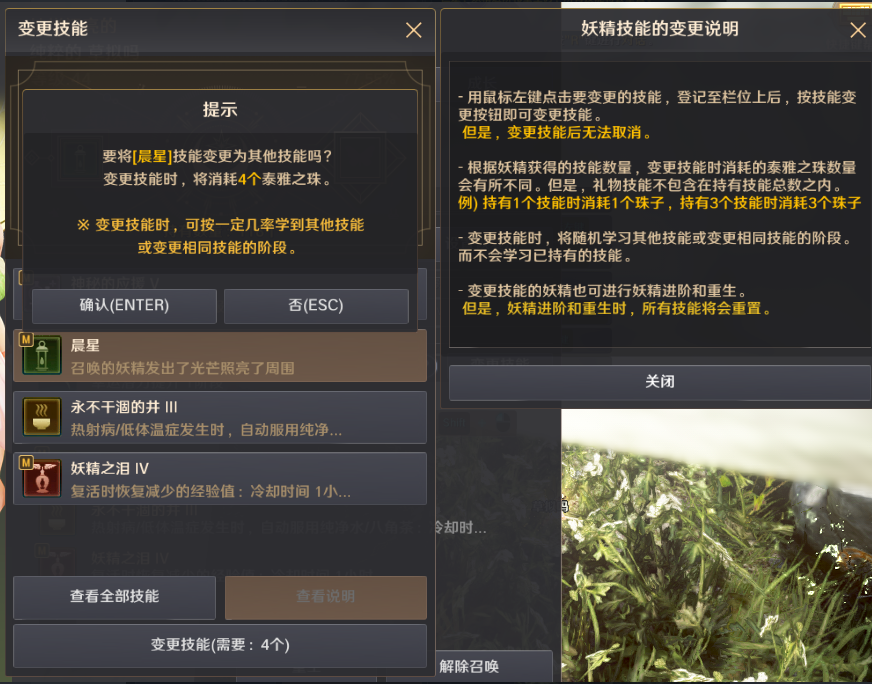Select the 永不干涸的井 III skill row

[220, 417]
